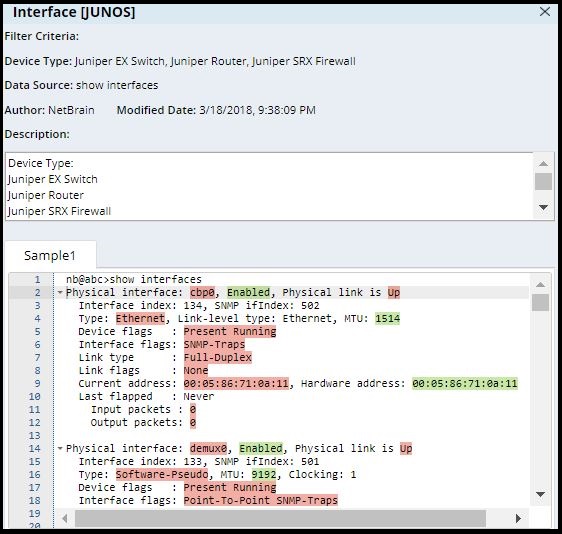Click the sample pane vertical scrollbar thumb
562x534 pixels.
tap(540, 302)
